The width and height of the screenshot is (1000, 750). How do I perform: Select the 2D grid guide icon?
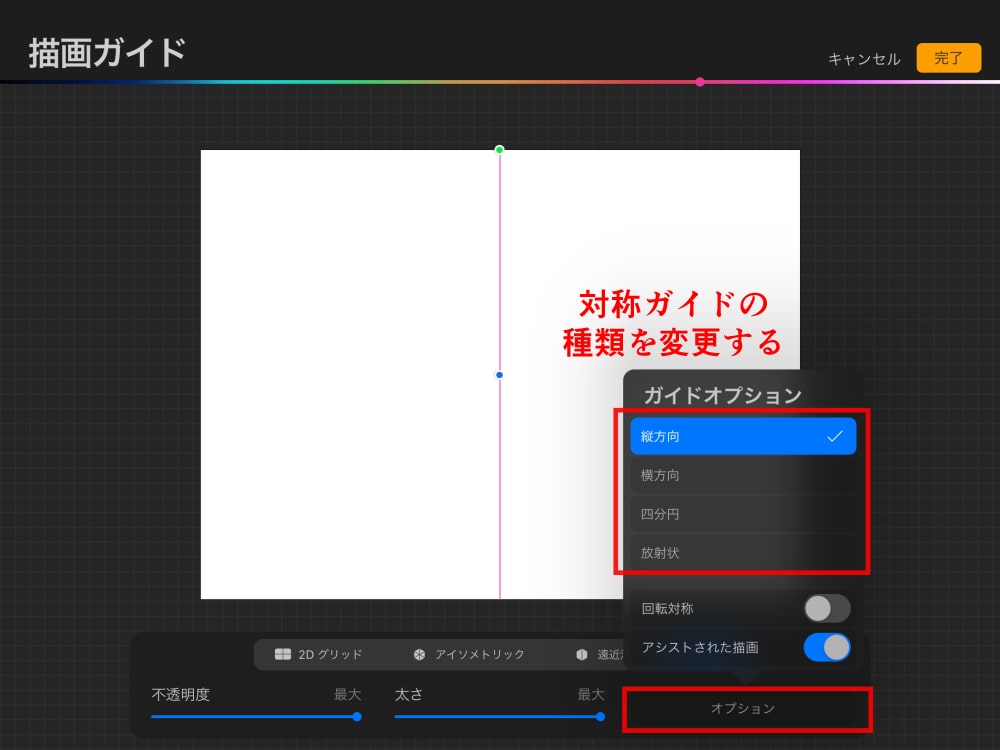click(280, 655)
